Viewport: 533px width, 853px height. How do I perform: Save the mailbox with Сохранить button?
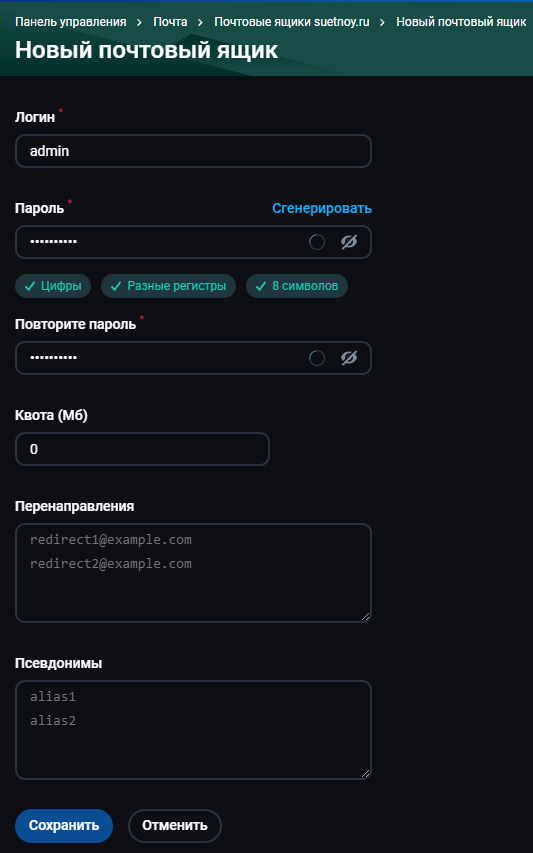[64, 825]
